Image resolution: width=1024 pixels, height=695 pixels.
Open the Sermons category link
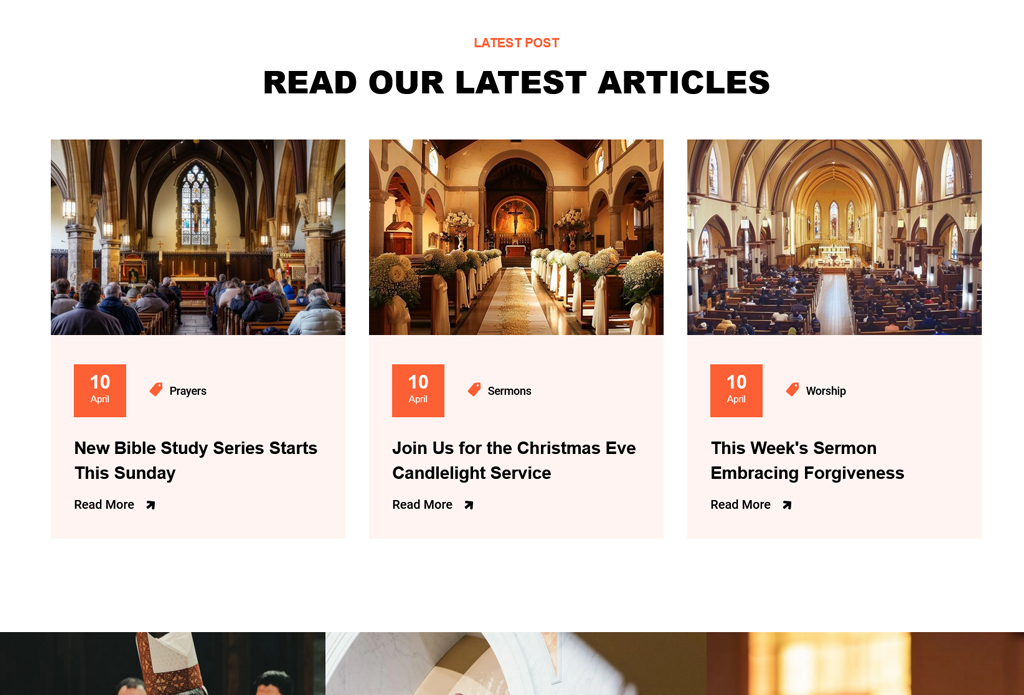[509, 391]
